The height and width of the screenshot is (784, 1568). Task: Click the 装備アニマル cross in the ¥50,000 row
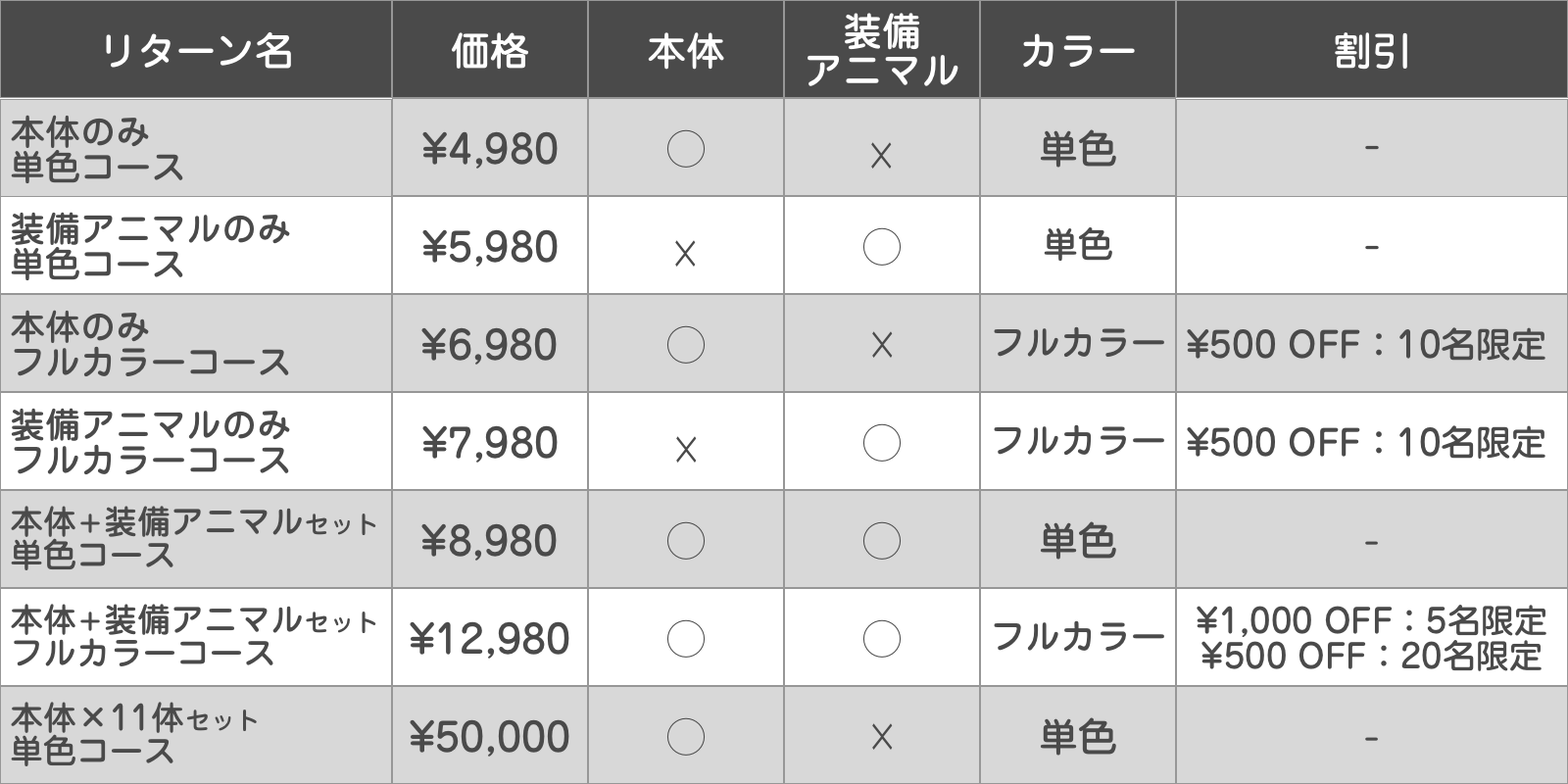click(x=881, y=737)
